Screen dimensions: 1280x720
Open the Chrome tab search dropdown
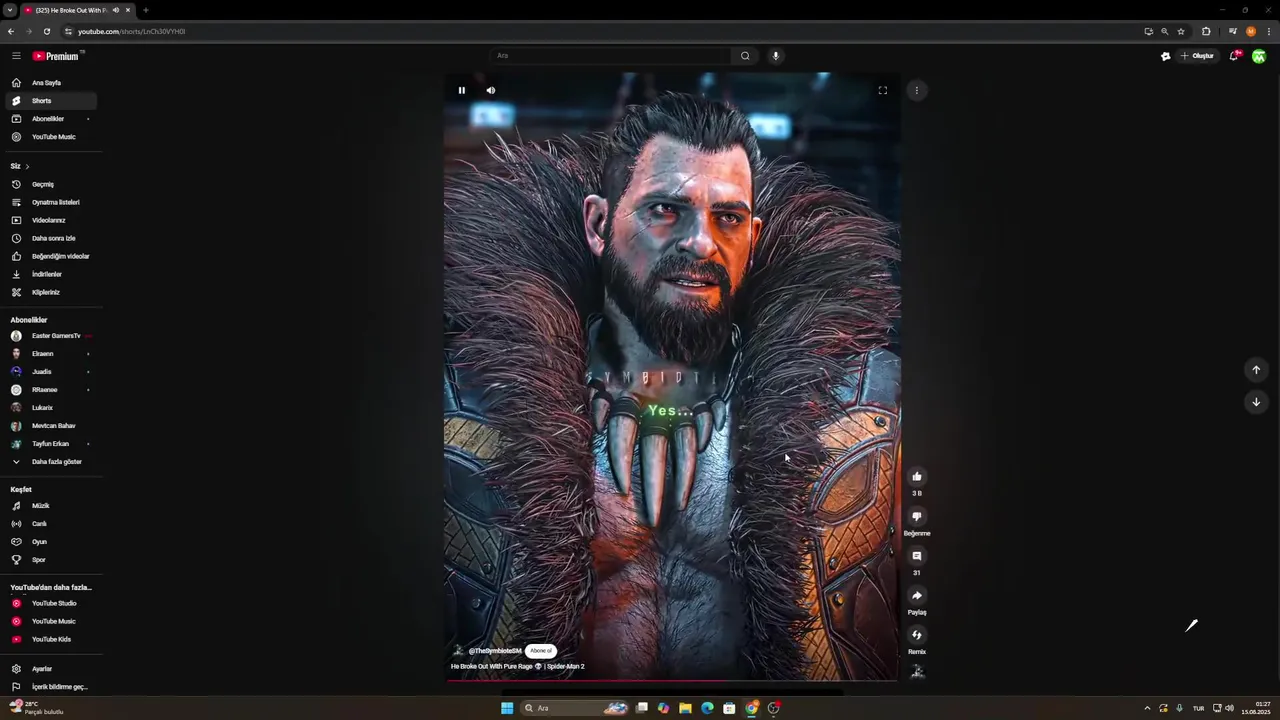point(9,10)
